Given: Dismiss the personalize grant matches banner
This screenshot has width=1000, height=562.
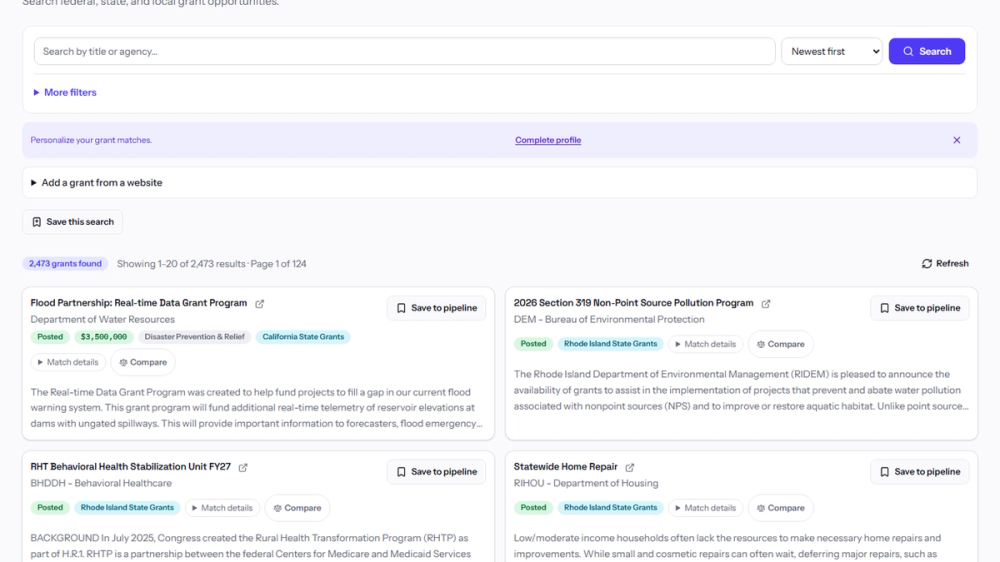Looking at the screenshot, I should click(x=957, y=140).
